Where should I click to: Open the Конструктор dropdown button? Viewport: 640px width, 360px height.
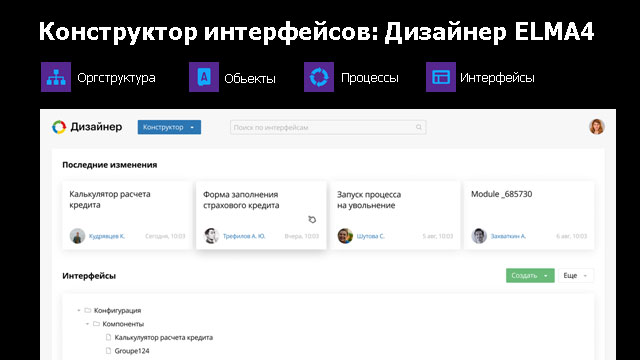pyautogui.click(x=169, y=127)
